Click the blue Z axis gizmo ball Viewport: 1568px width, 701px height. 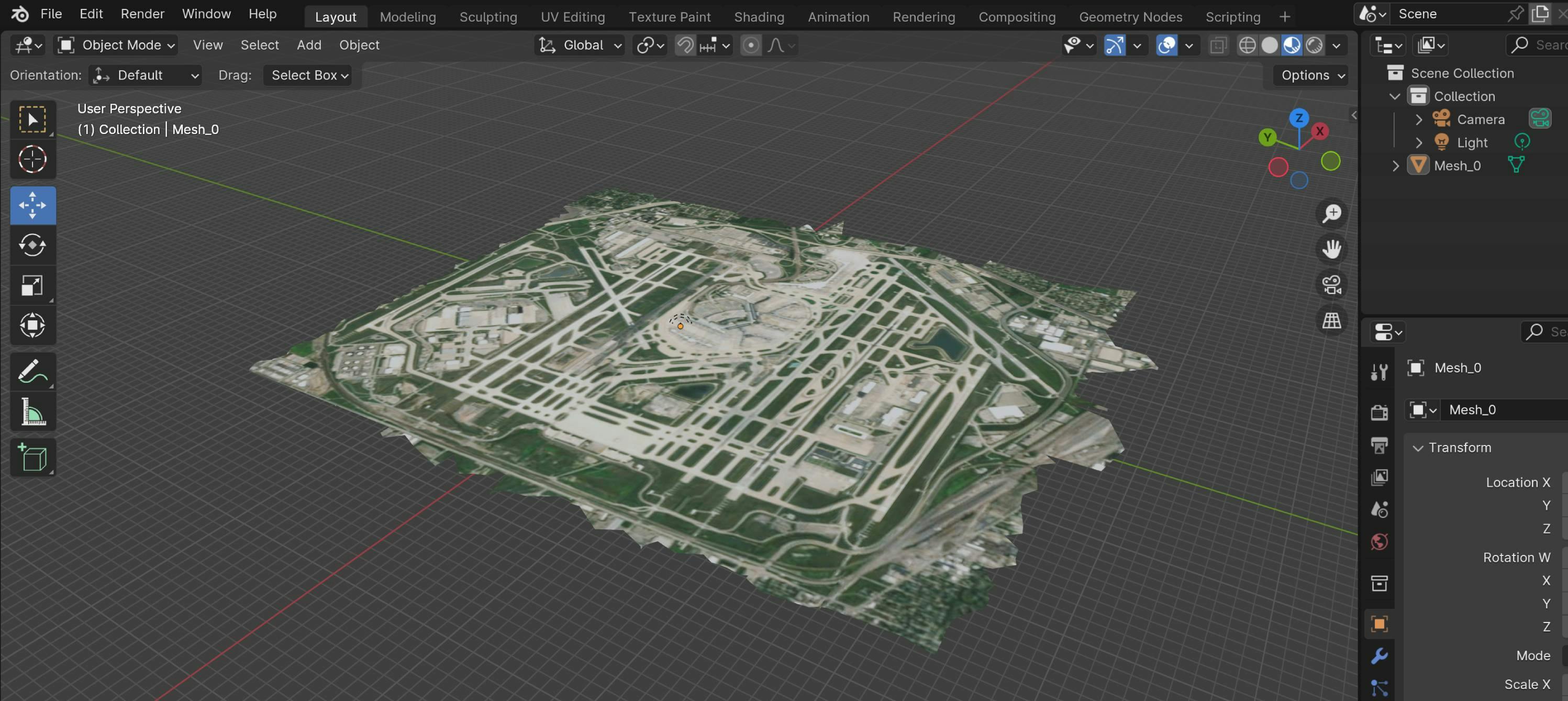(1299, 117)
